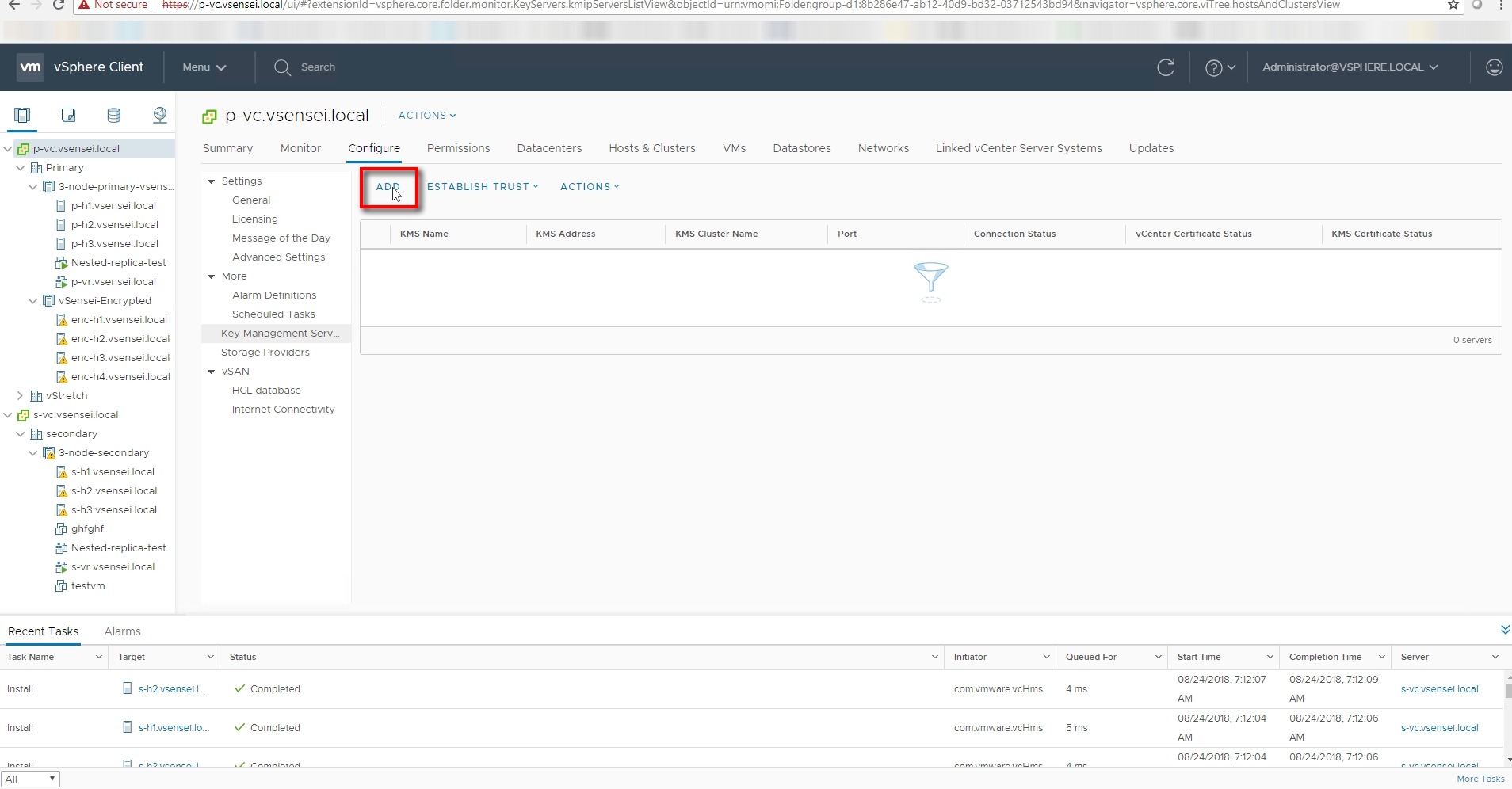This screenshot has height=789, width=1512.
Task: Switch to the Permissions tab
Action: 458,148
